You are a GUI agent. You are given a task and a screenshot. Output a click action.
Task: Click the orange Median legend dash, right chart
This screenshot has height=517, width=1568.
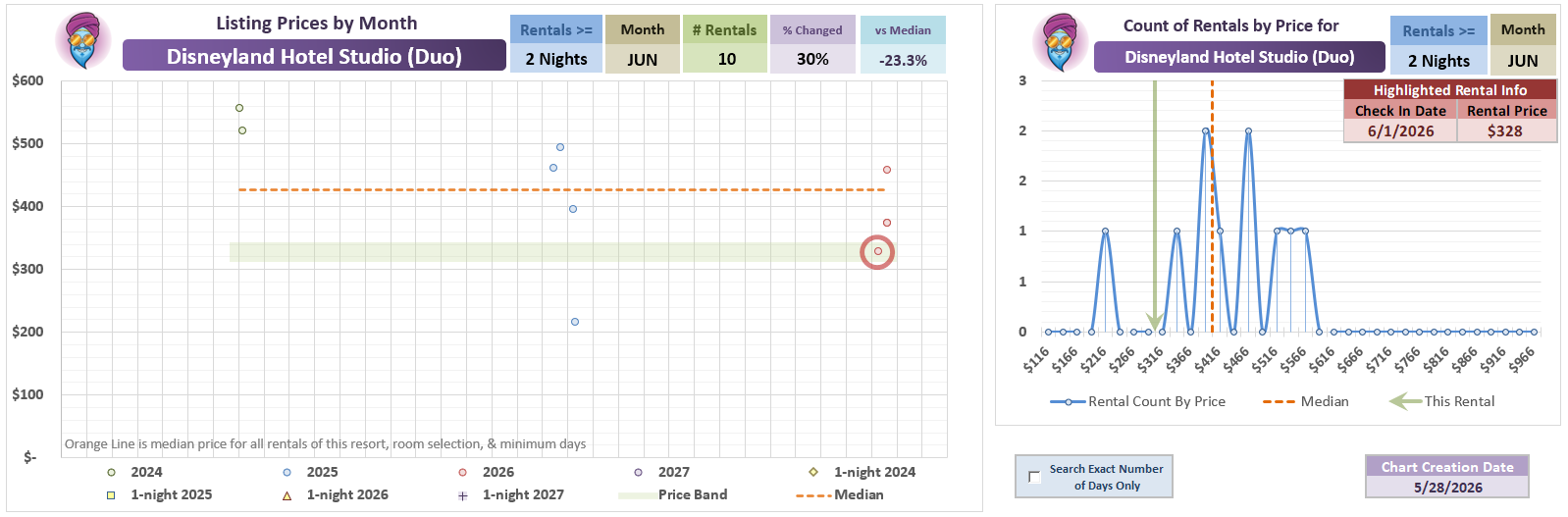click(x=1279, y=401)
